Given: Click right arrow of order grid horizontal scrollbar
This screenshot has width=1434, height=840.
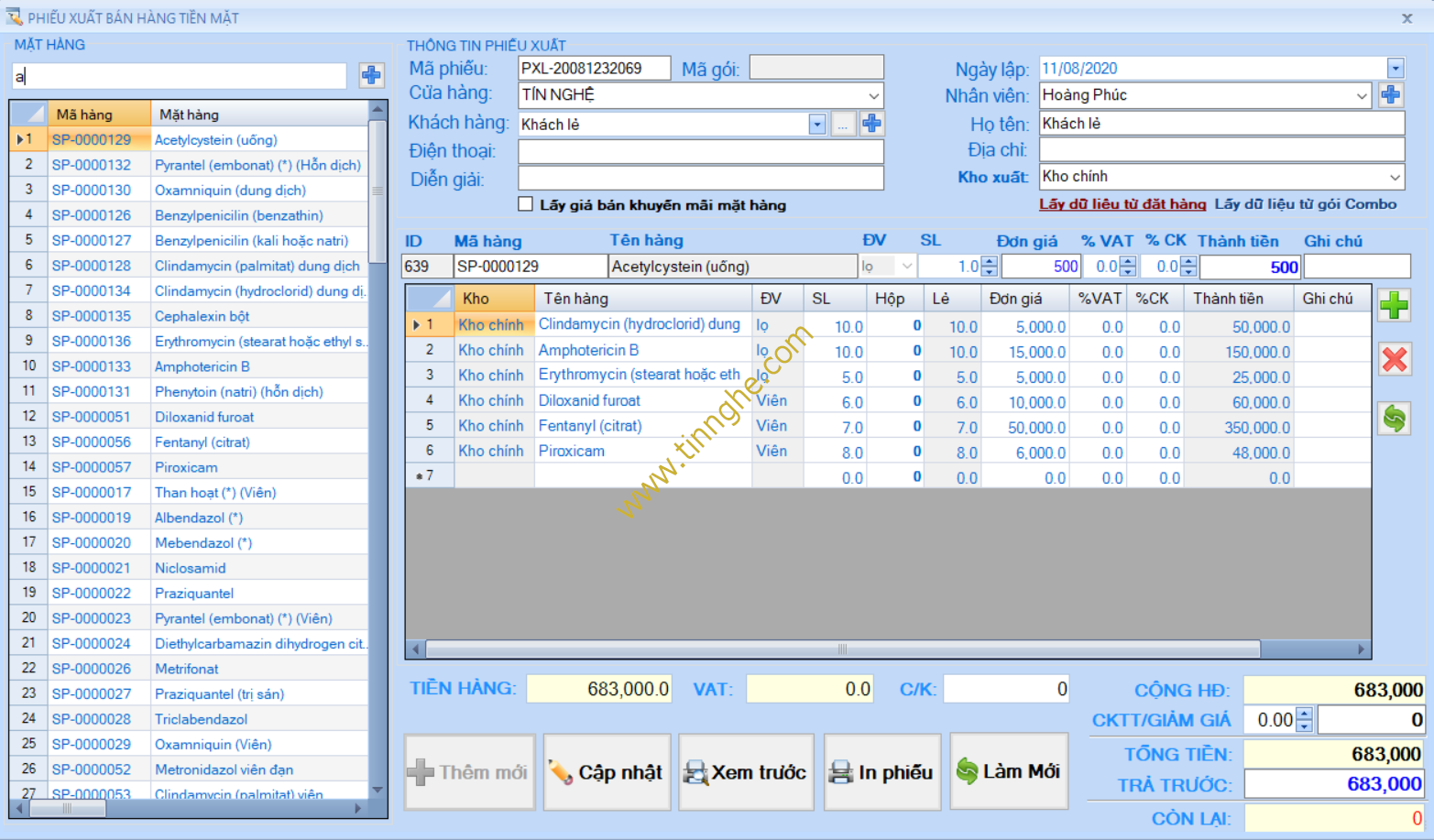Looking at the screenshot, I should 1362,649.
